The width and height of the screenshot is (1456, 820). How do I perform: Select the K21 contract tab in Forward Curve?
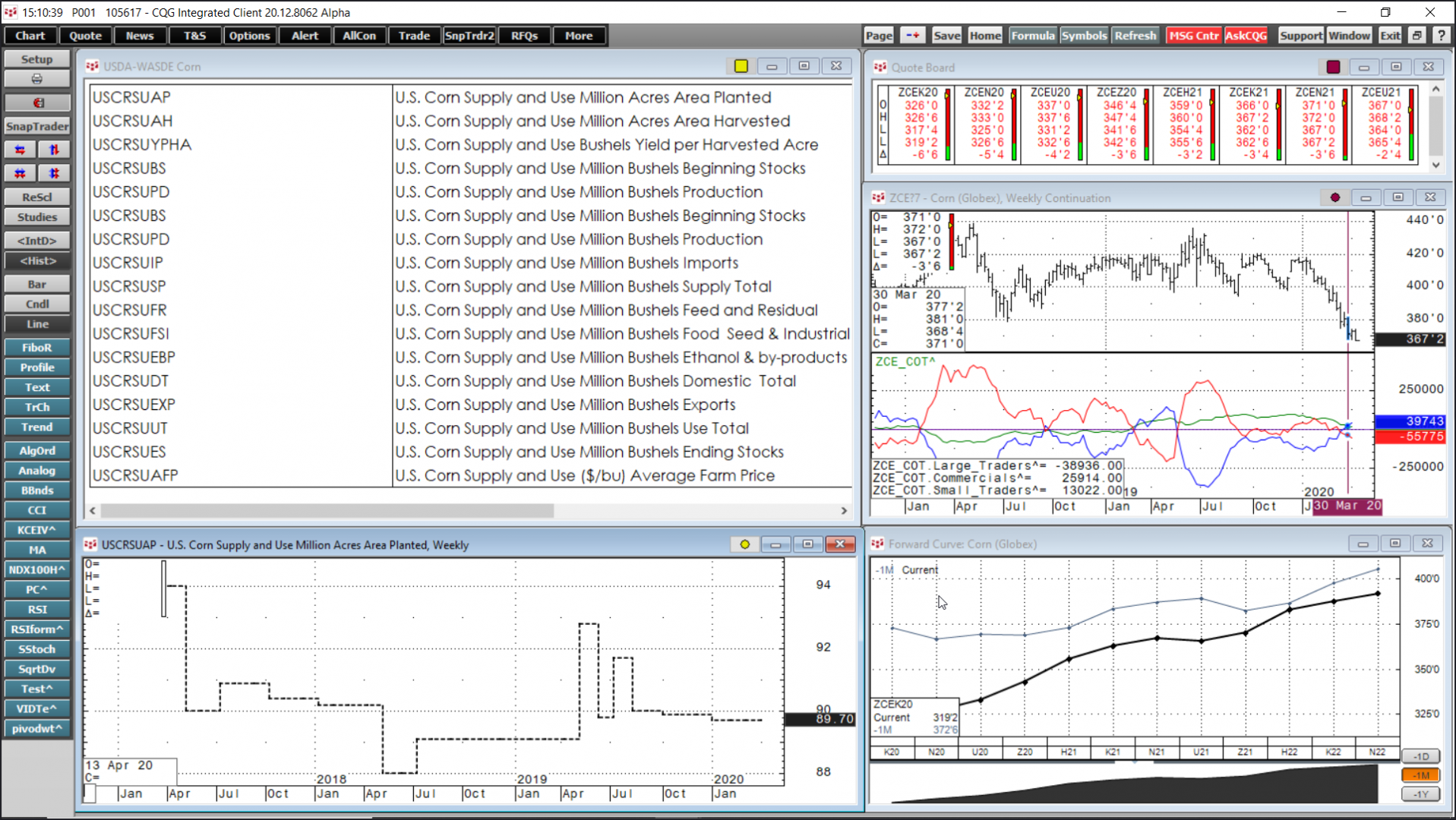(x=1113, y=750)
